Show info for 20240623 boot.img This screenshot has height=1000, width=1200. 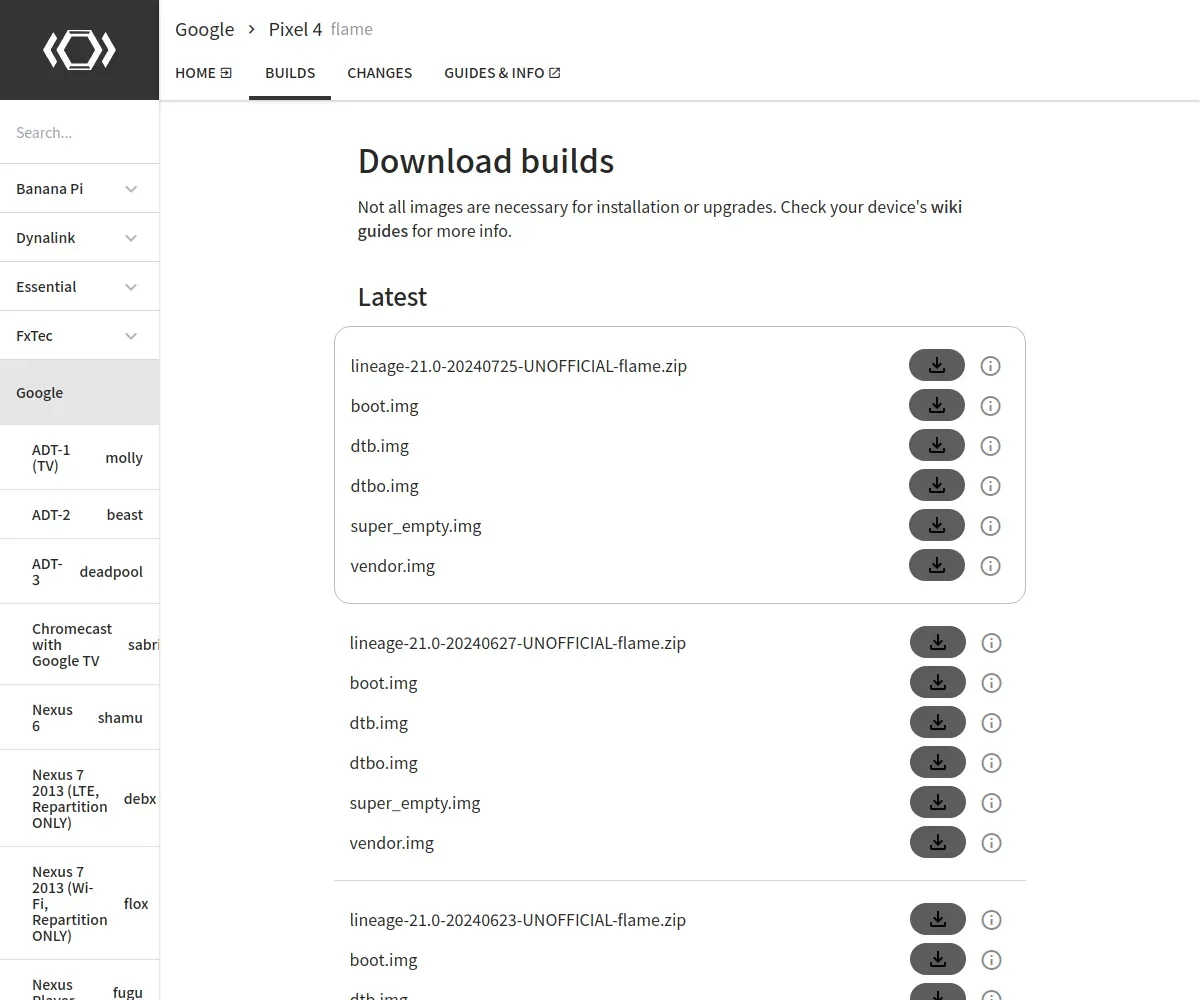click(991, 960)
